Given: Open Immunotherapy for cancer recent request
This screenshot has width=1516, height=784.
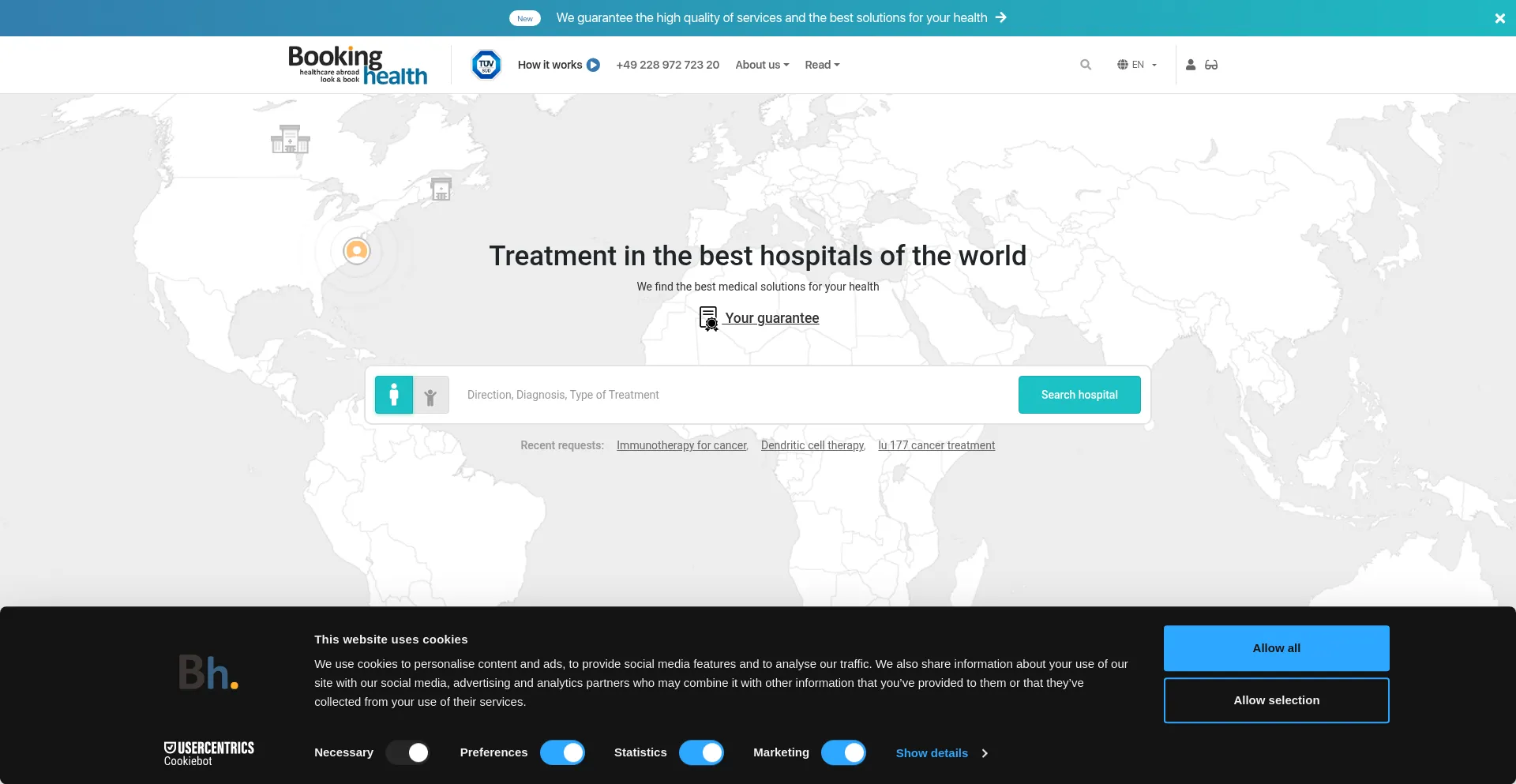Looking at the screenshot, I should pos(682,445).
